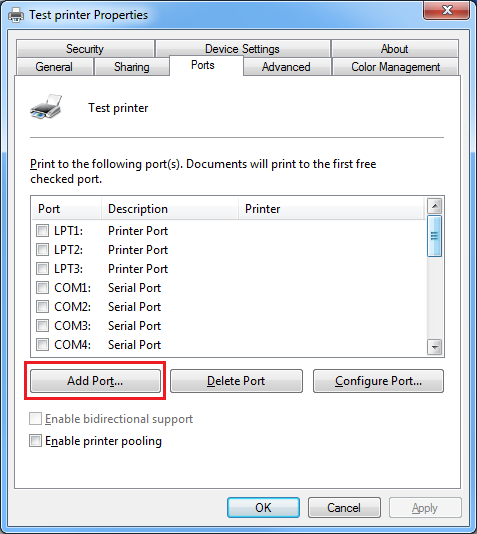Click the Add Port button
The height and width of the screenshot is (534, 477).
pyautogui.click(x=95, y=381)
